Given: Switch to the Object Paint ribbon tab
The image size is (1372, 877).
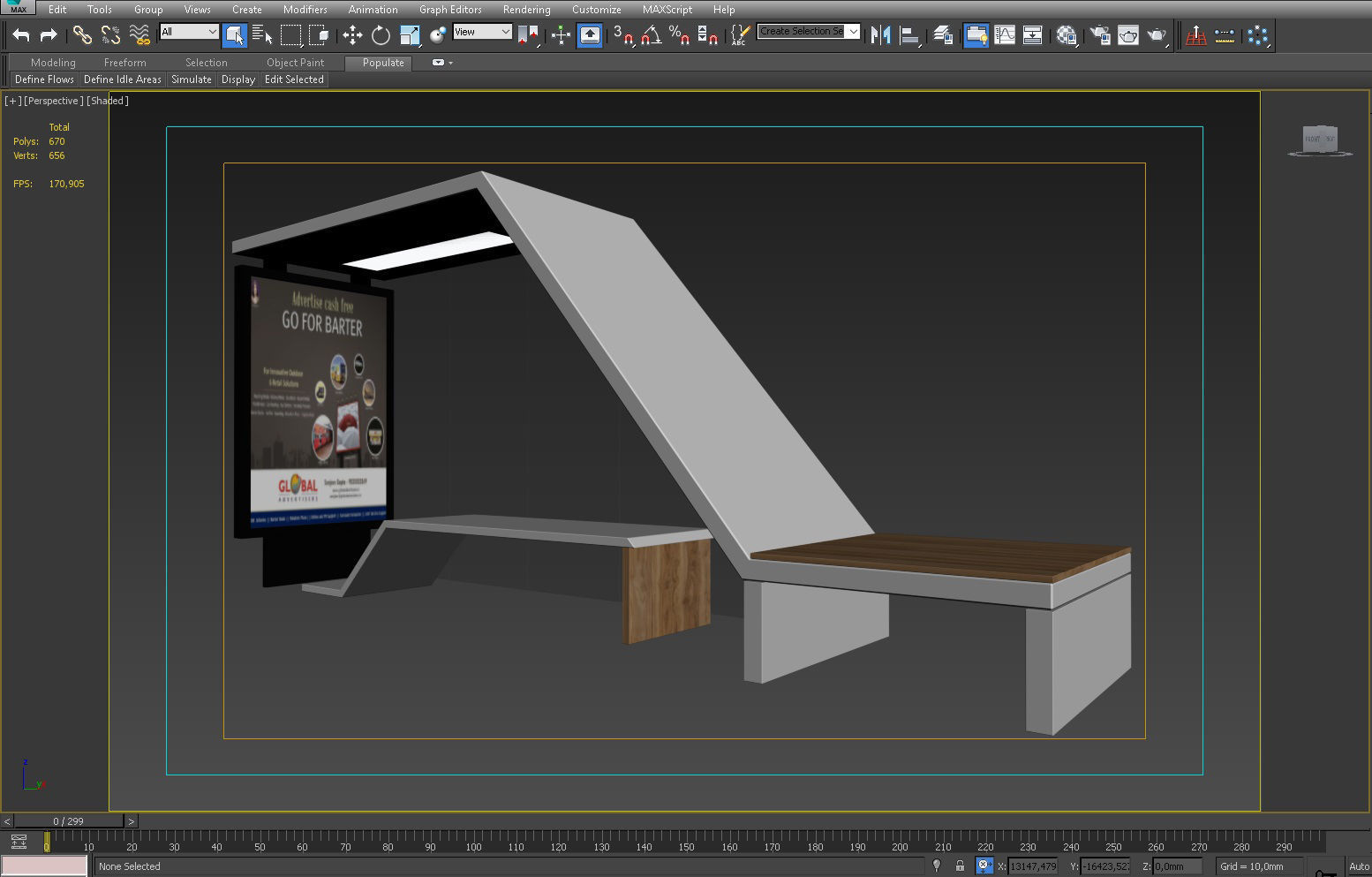Looking at the screenshot, I should click(296, 63).
